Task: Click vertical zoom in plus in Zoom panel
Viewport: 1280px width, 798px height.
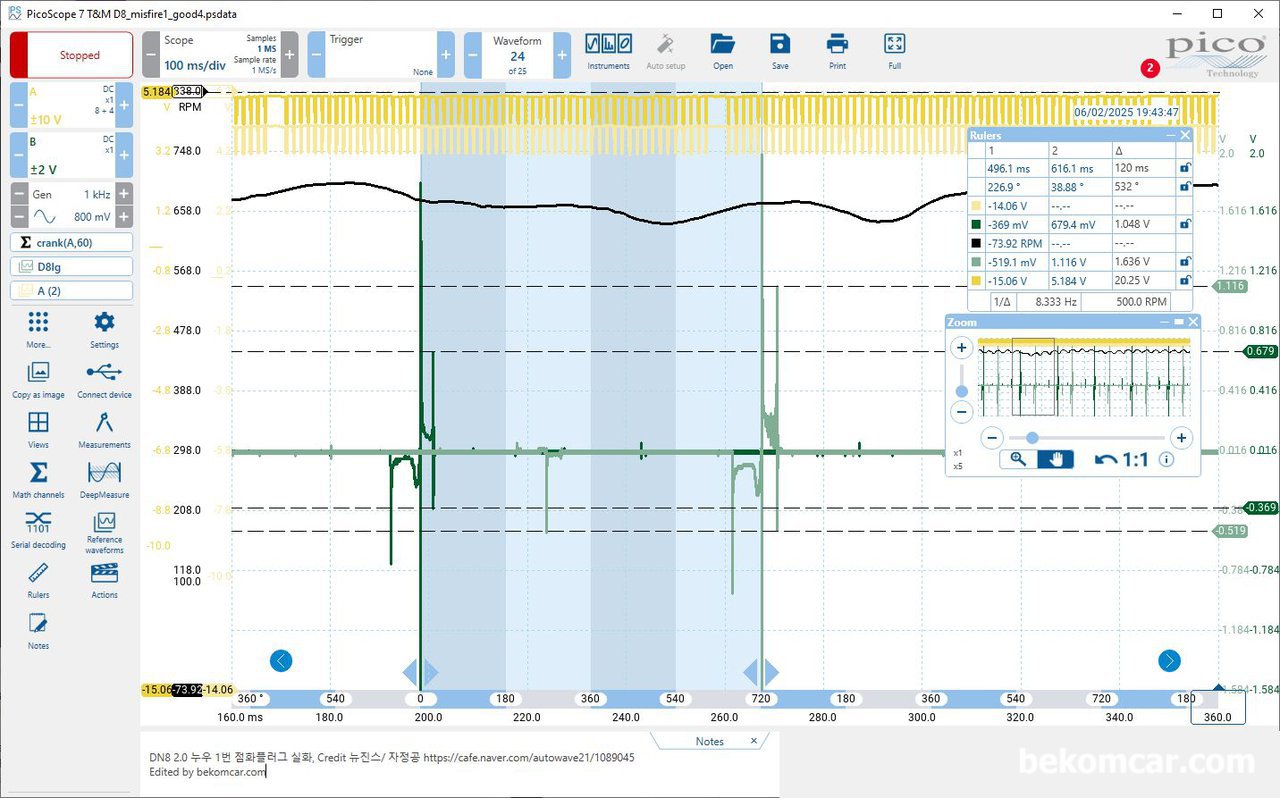Action: click(x=961, y=348)
